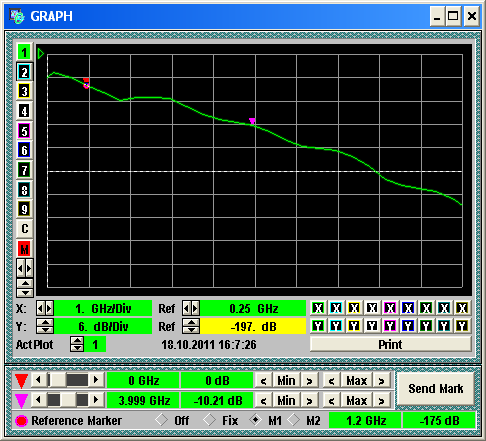
Task: Toggle last olive Y axis button
Action: (462, 326)
